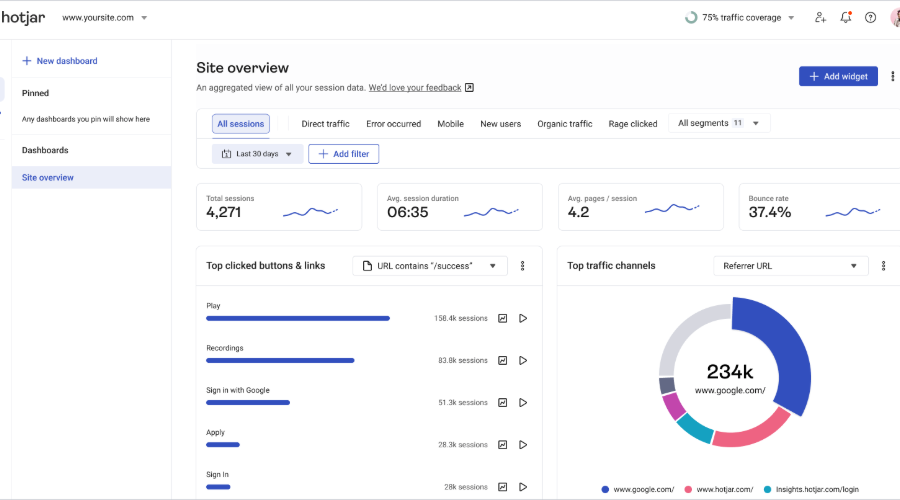Open Site overview in the sidebar
This screenshot has width=900, height=500.
[x=48, y=178]
